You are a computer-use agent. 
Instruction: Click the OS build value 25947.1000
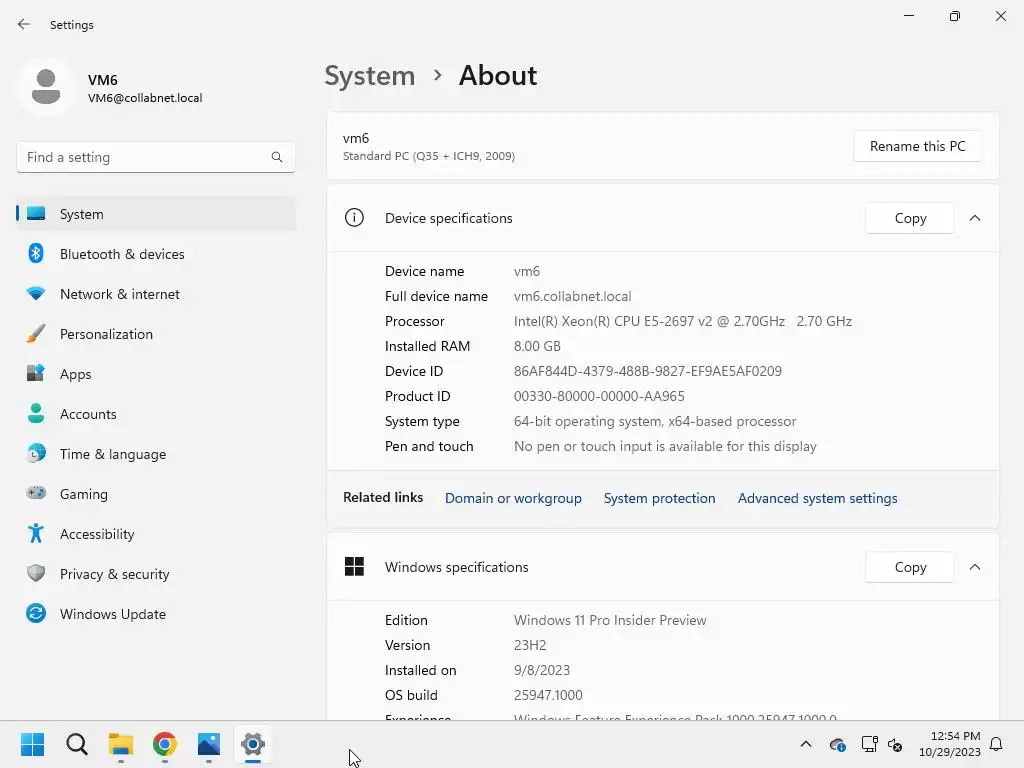coord(548,696)
